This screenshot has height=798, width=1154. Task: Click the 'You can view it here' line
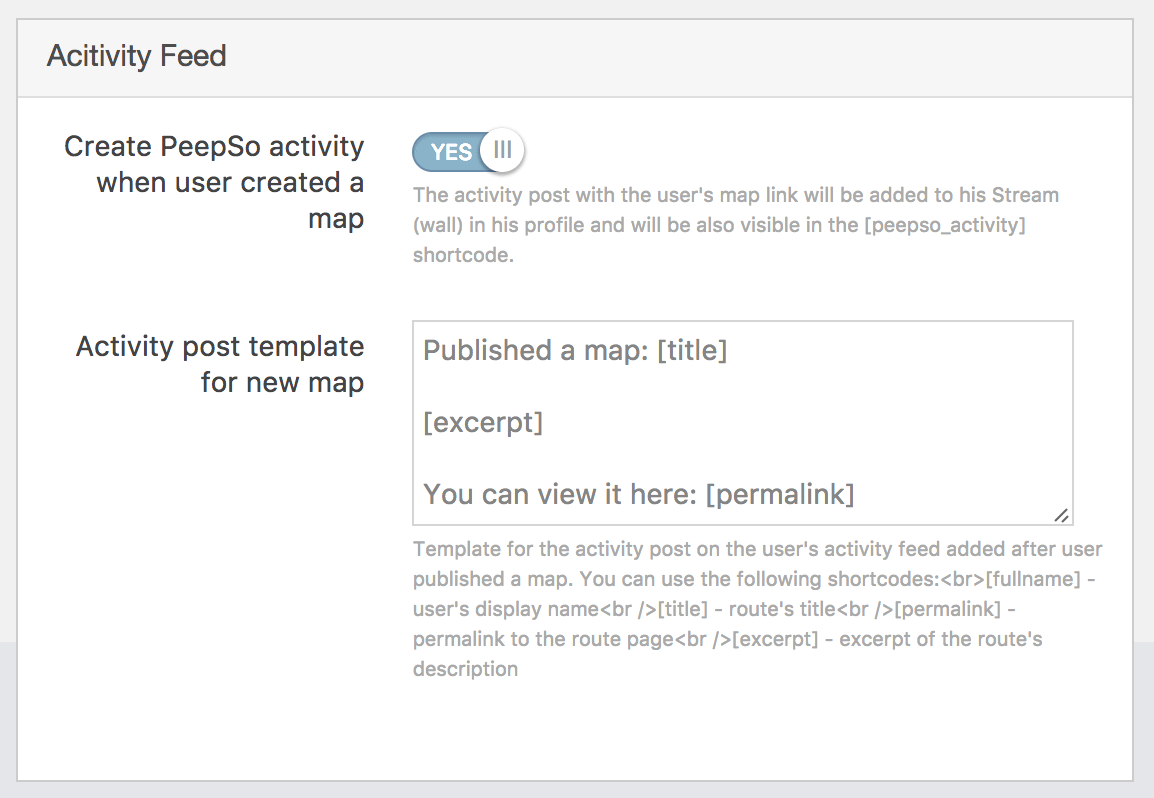560,494
